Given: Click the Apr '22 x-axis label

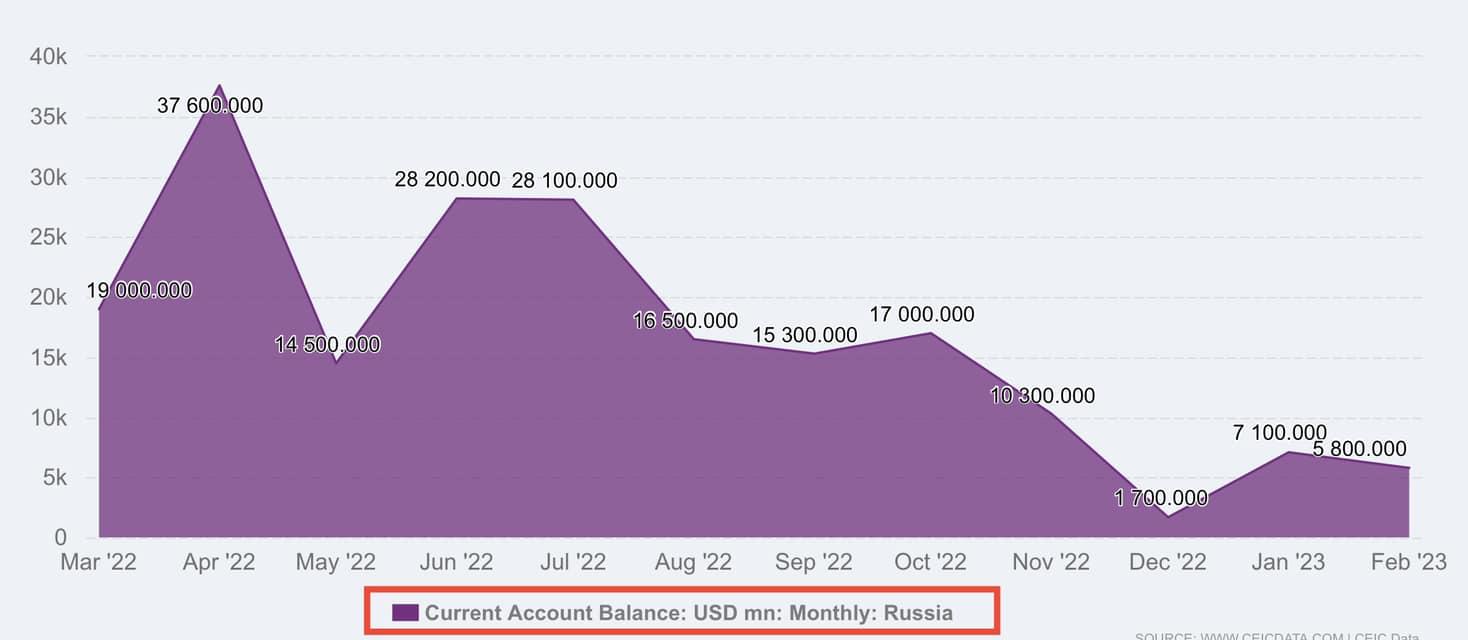Looking at the screenshot, I should 218,563.
